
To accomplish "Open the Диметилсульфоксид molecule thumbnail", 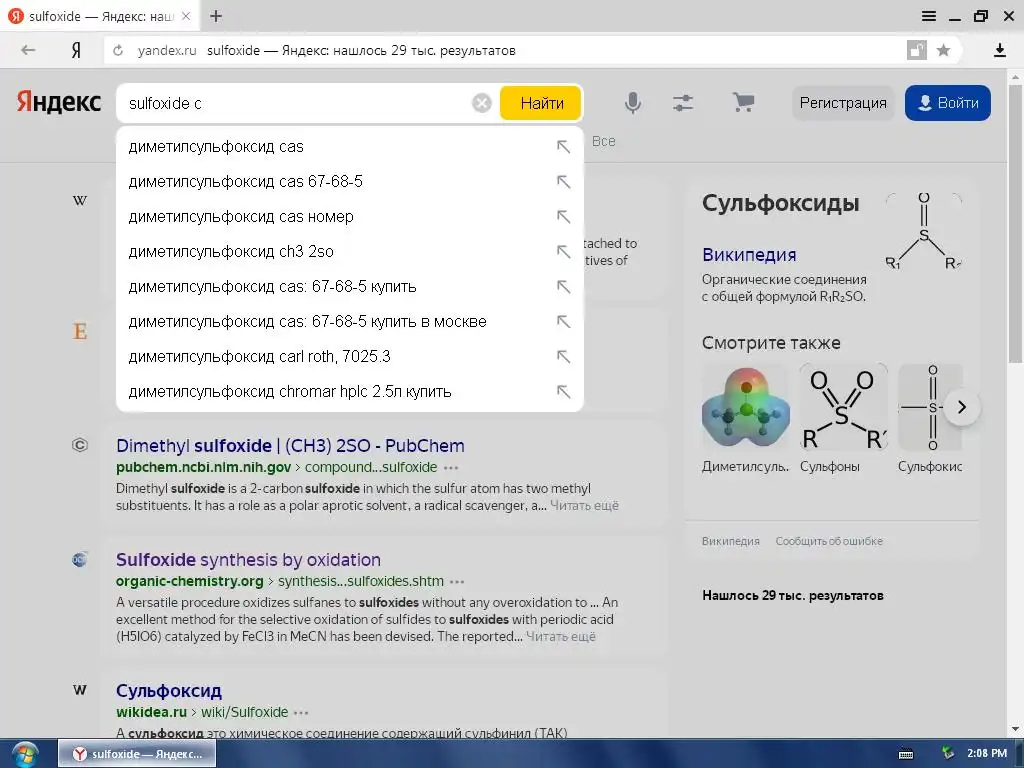I will (x=746, y=407).
